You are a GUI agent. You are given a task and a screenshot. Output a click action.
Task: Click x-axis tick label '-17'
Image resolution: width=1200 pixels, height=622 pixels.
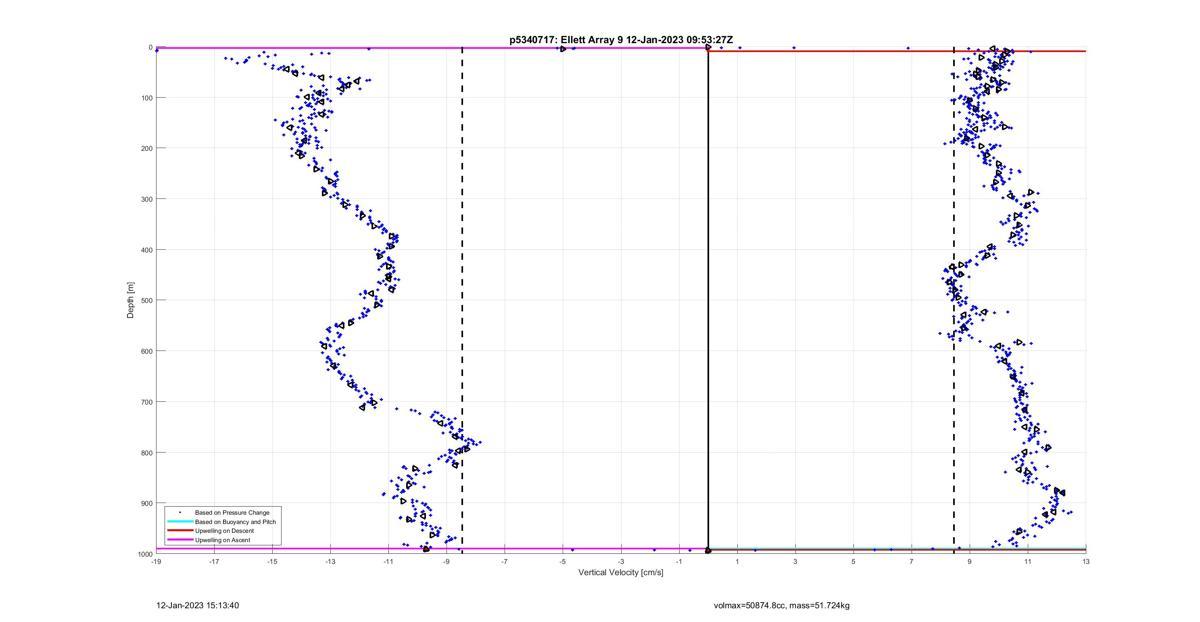214,561
